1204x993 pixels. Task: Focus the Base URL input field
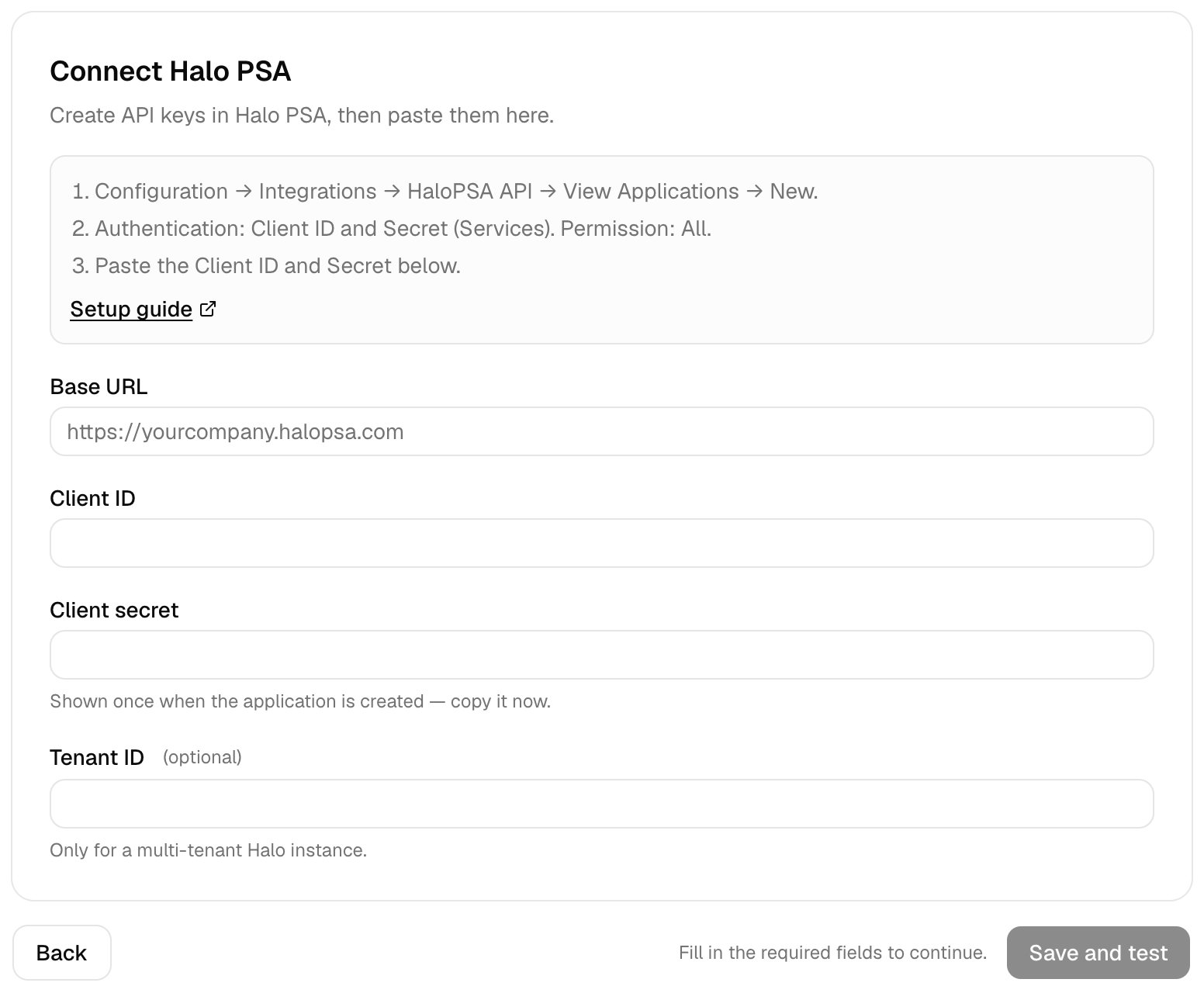(601, 431)
